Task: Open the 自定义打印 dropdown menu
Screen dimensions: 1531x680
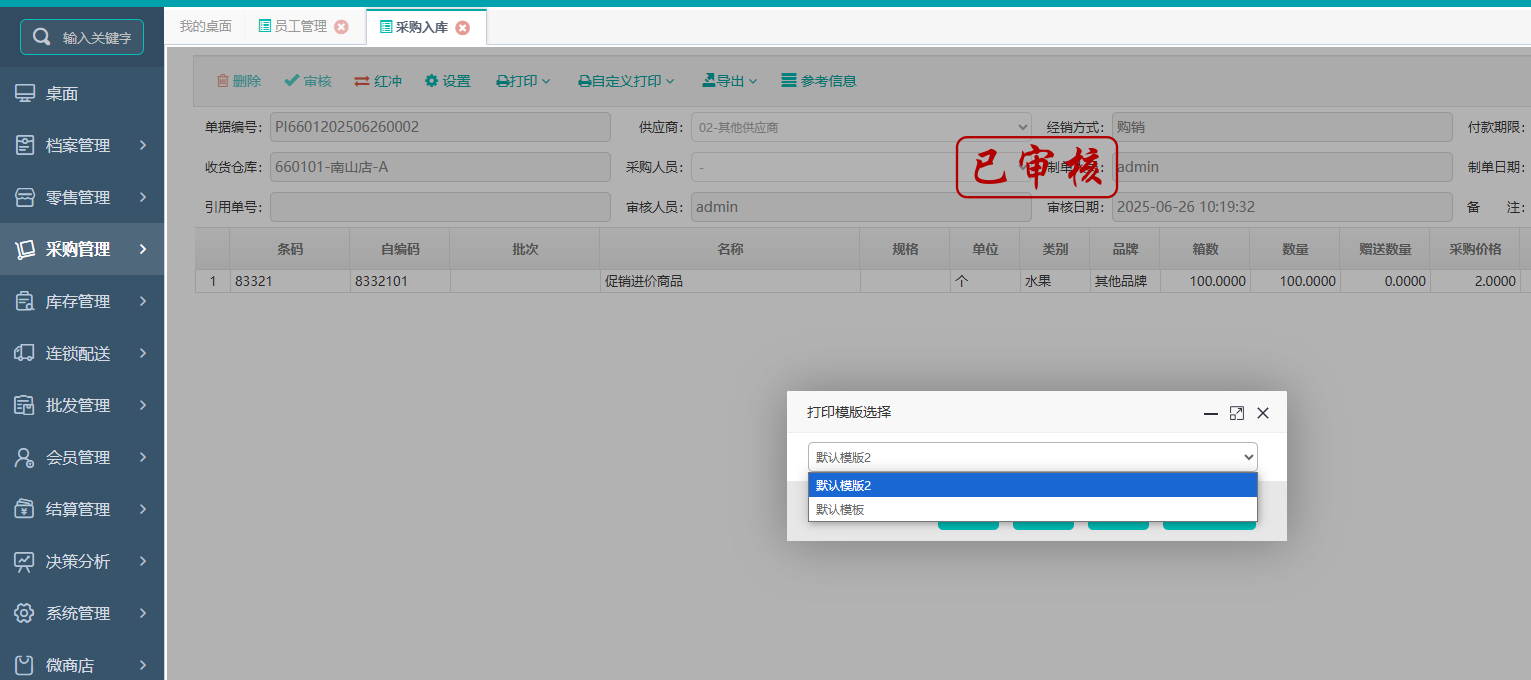Action: (626, 81)
